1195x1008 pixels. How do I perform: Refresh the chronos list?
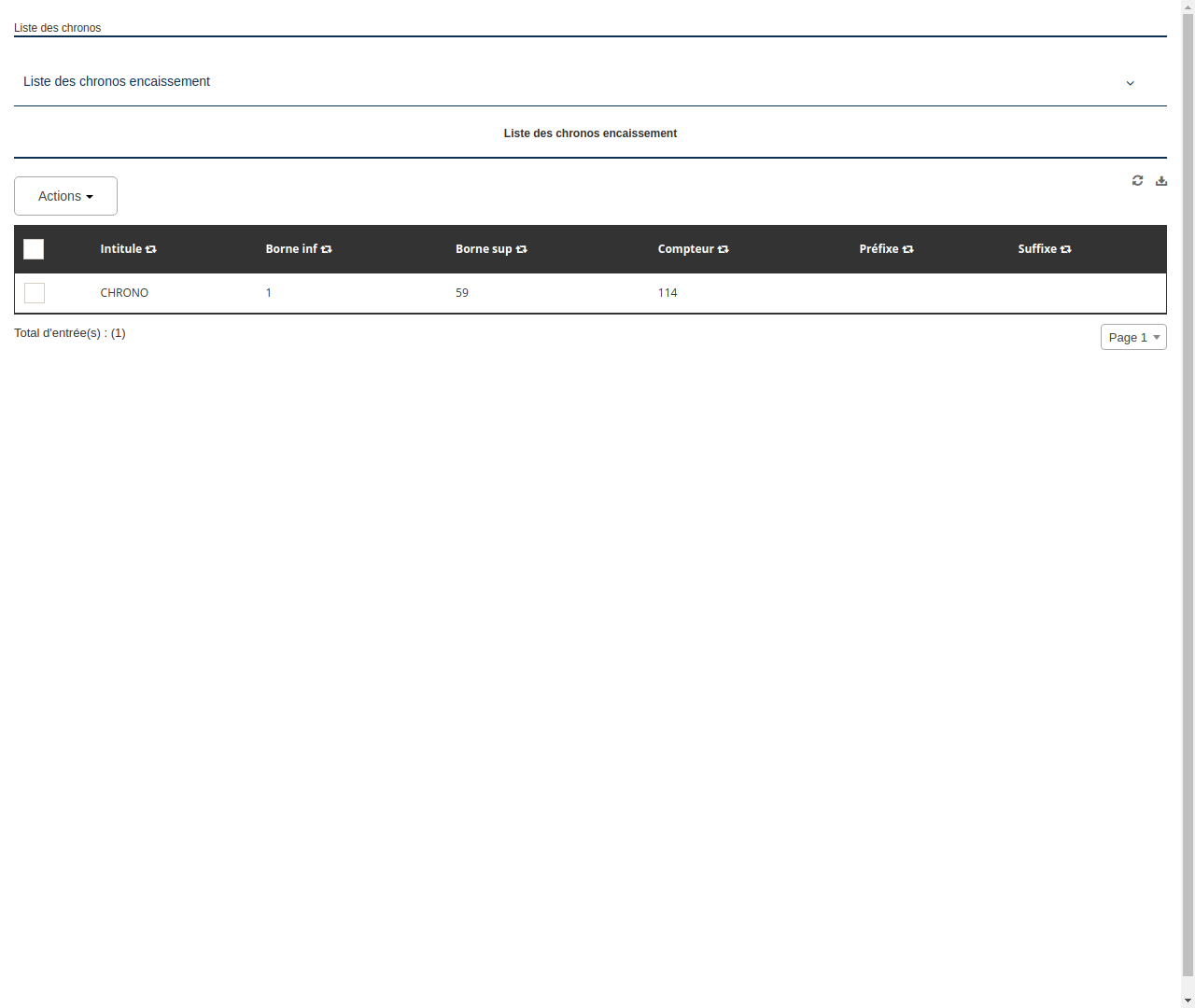[1137, 180]
